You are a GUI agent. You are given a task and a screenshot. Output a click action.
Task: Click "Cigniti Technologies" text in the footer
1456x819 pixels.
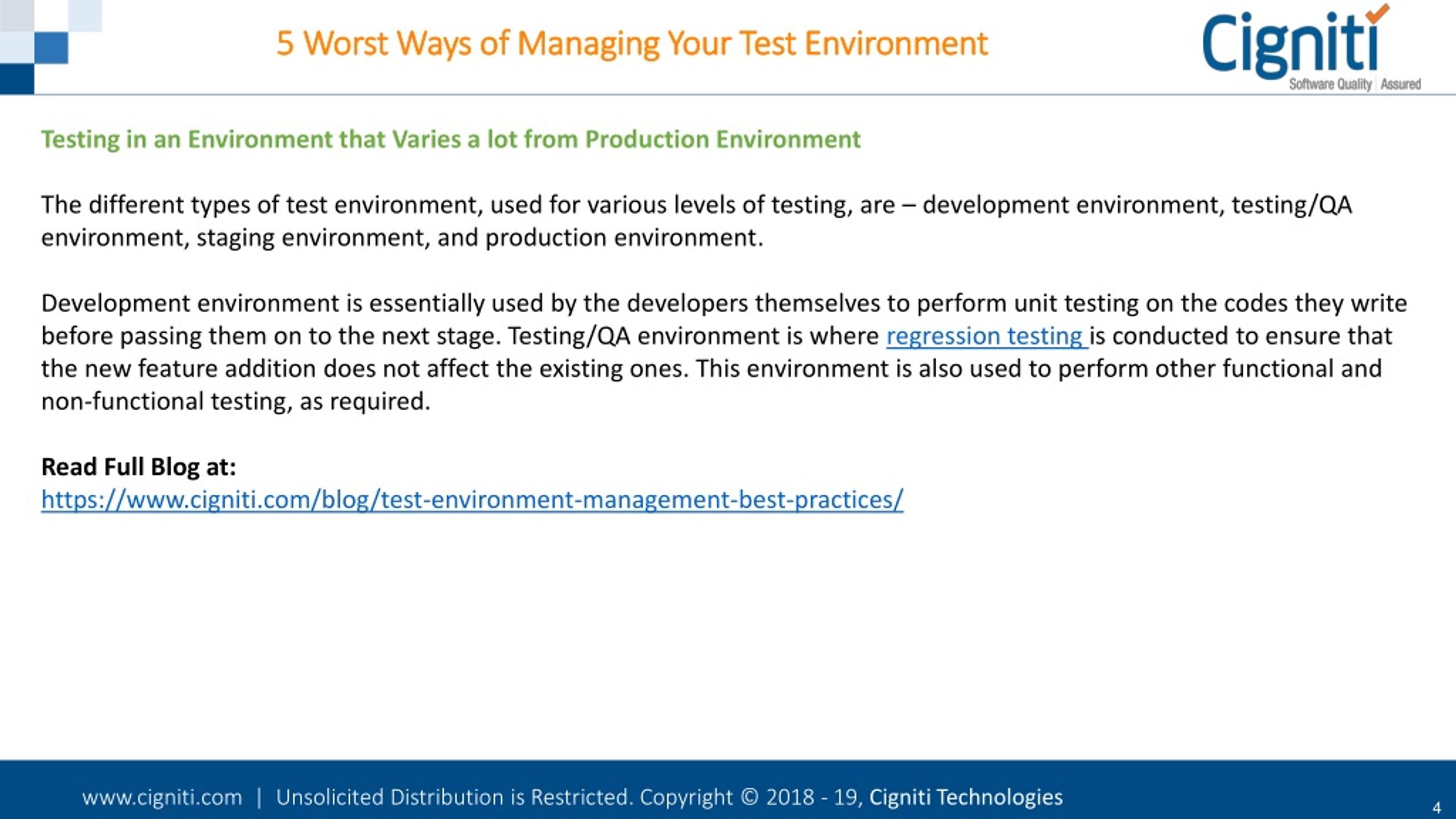click(966, 797)
